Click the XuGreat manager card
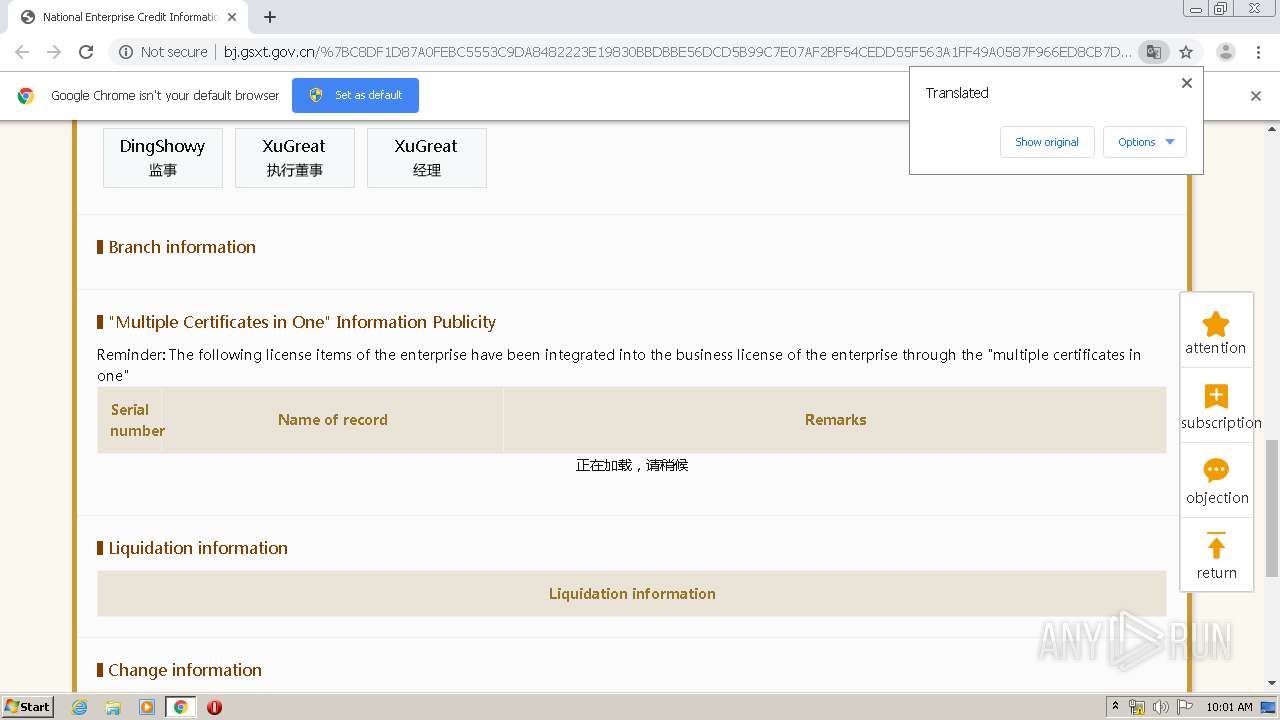Image resolution: width=1280 pixels, height=720 pixels. [427, 157]
